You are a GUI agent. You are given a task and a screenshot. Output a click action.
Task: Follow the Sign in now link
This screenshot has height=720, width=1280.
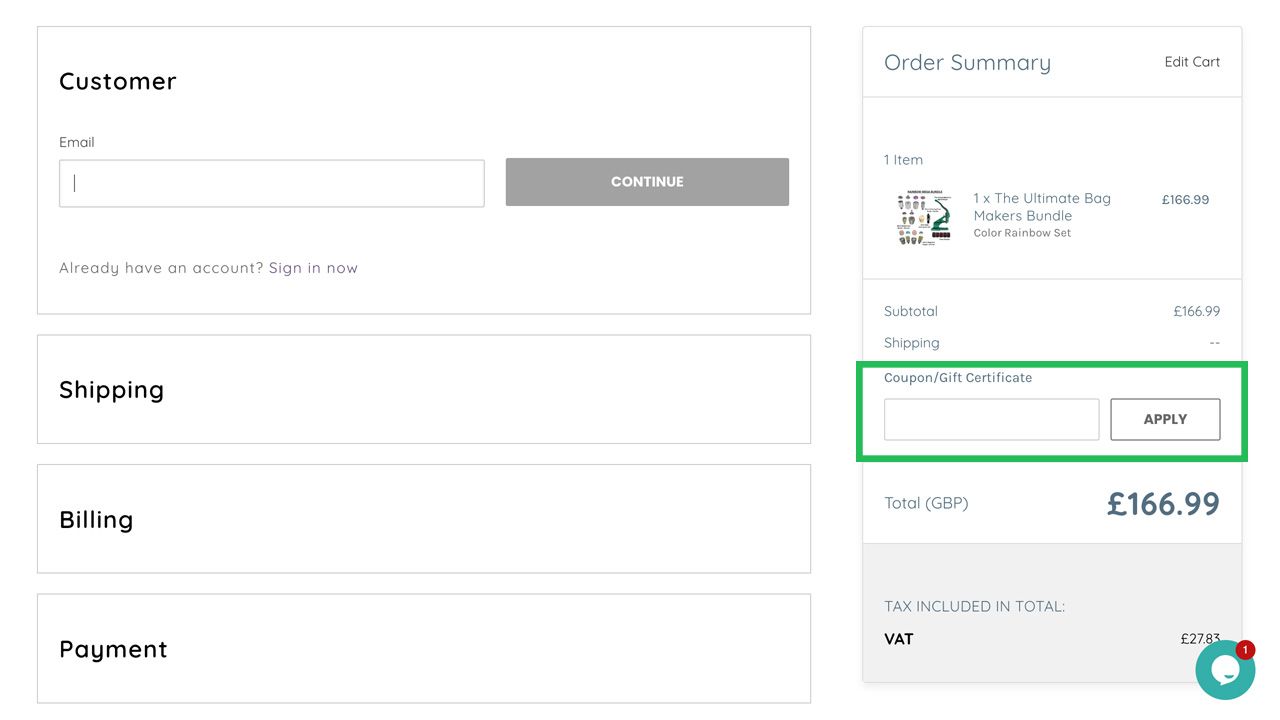(x=313, y=268)
